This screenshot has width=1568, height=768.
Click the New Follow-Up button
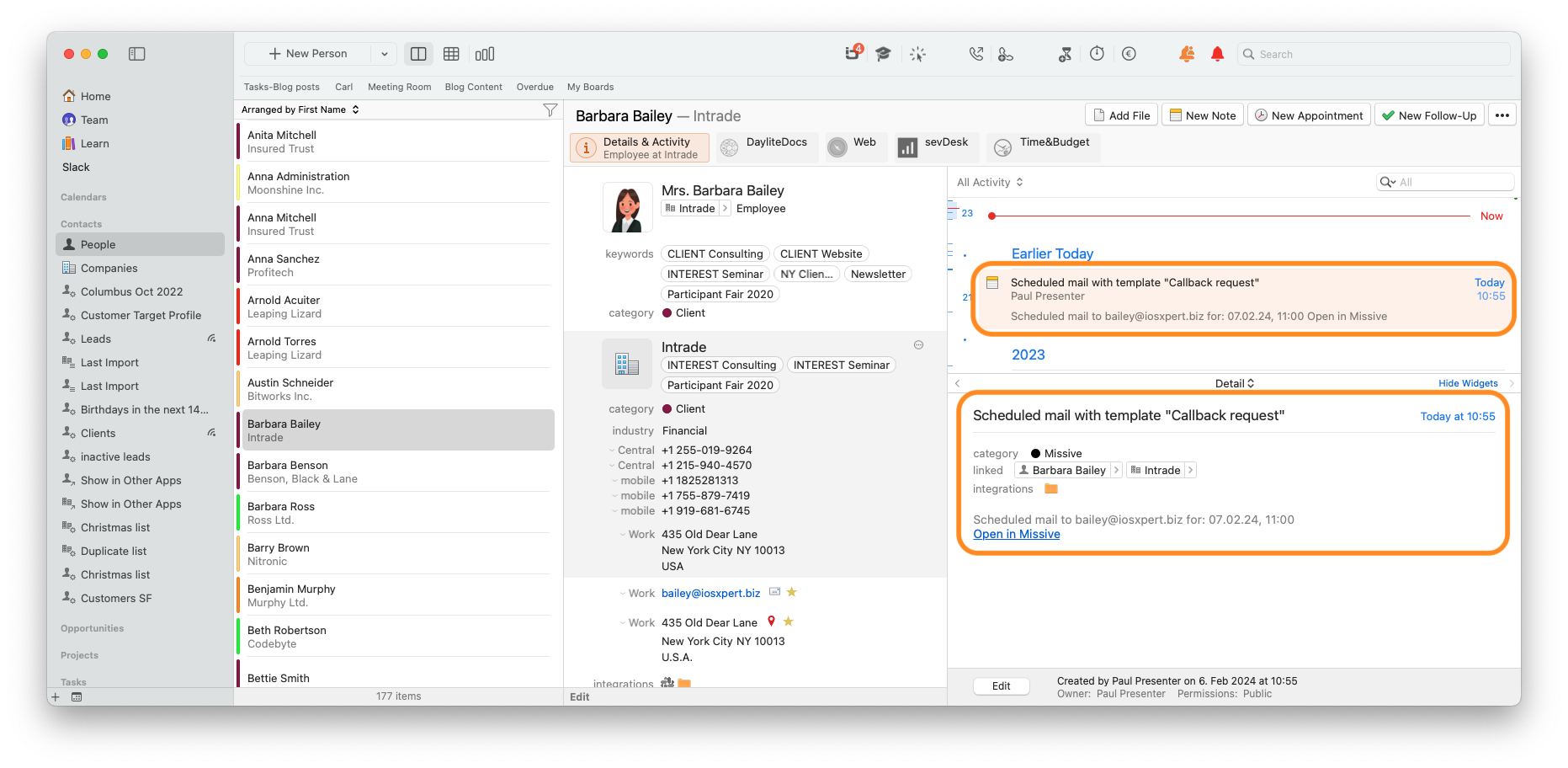coord(1429,115)
